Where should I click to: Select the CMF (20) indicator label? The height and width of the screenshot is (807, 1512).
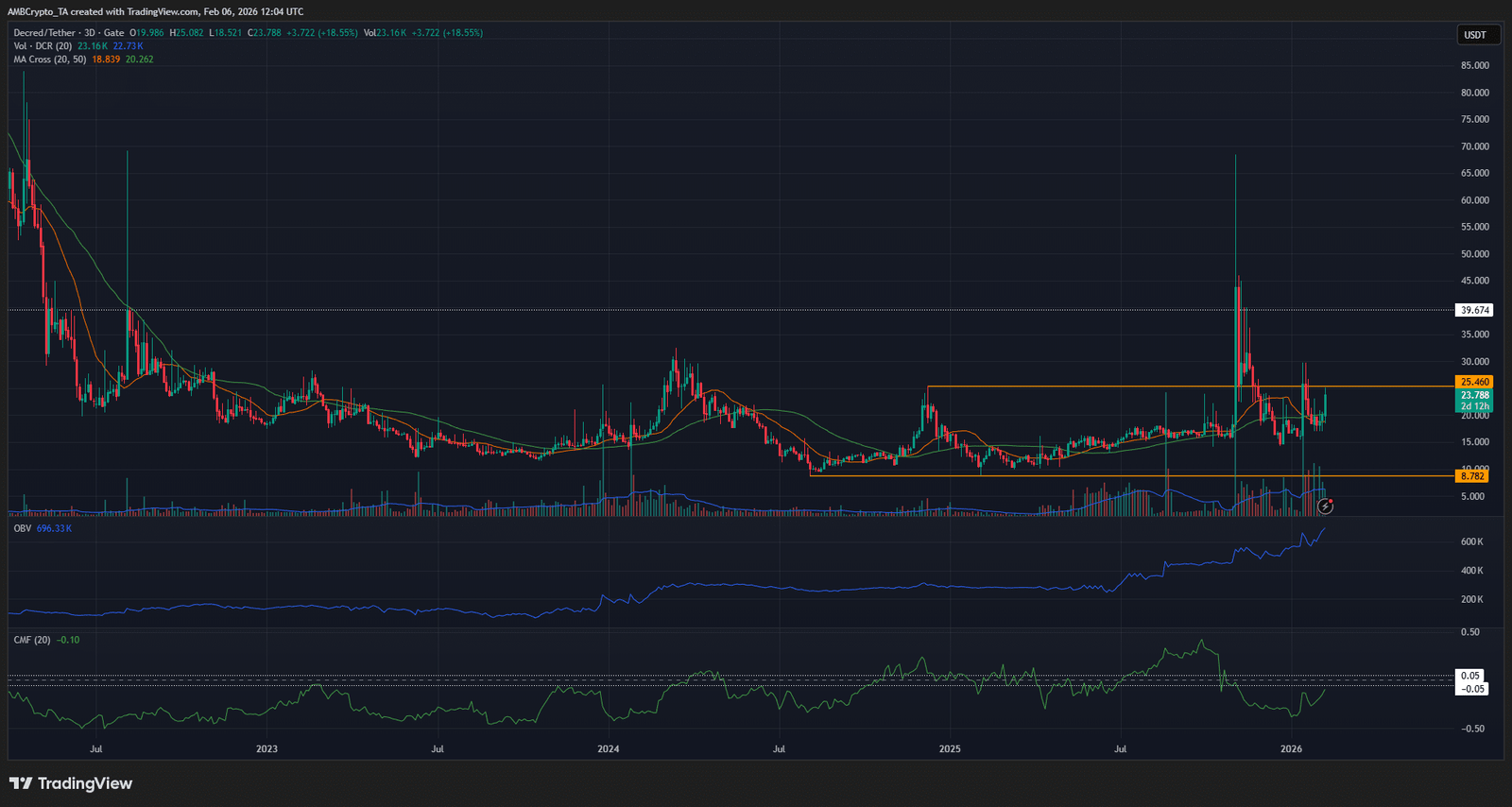[32, 640]
